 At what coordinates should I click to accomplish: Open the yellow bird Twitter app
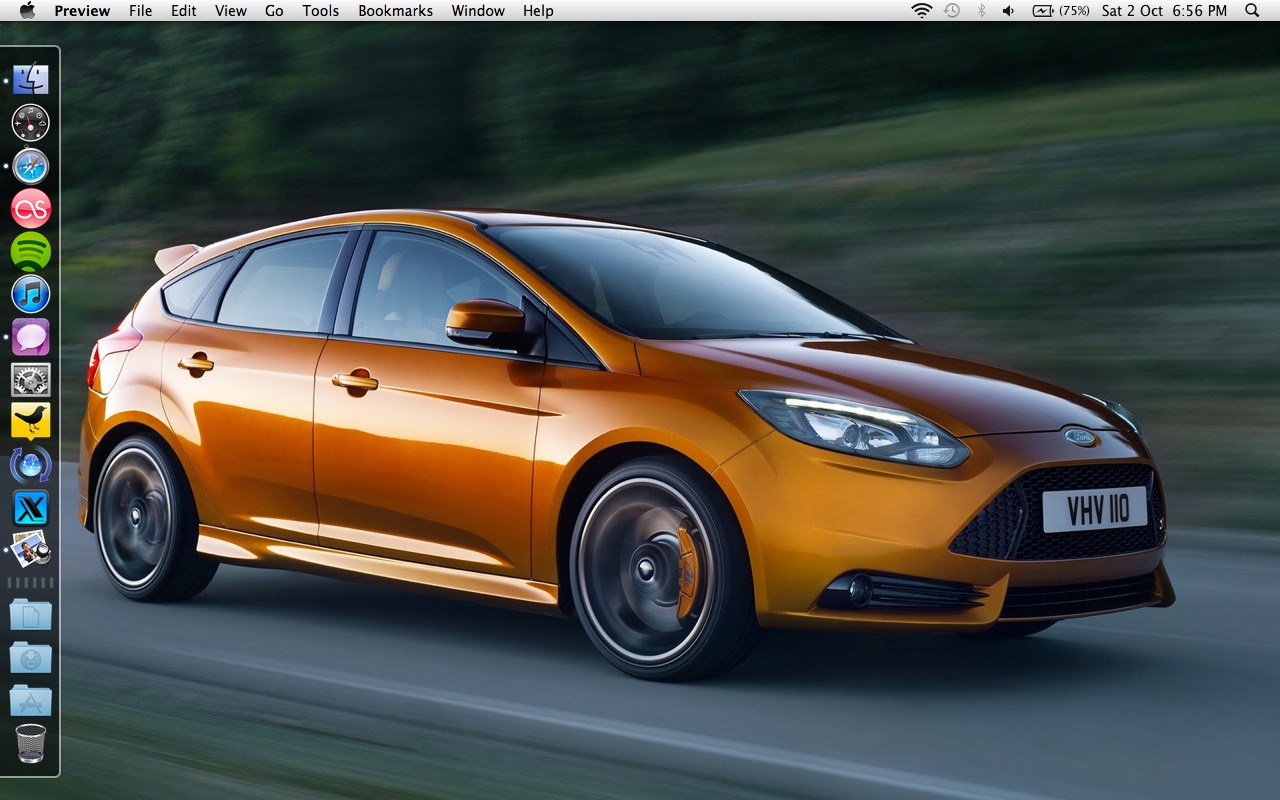[31, 422]
